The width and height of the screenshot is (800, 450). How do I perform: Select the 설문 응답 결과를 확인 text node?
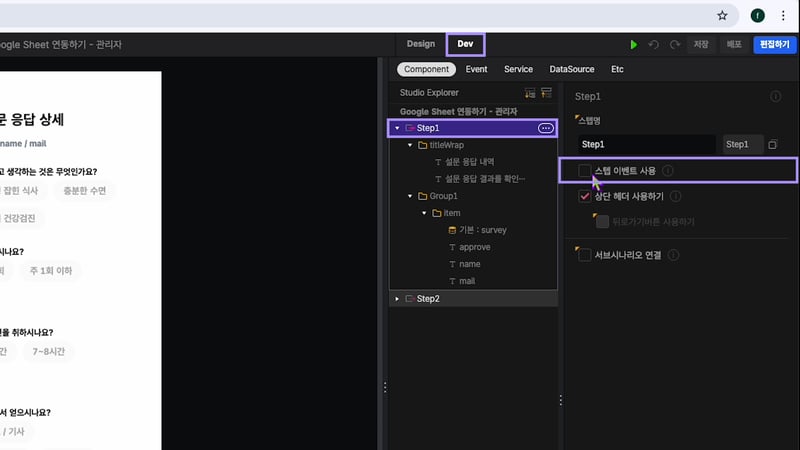click(x=485, y=179)
